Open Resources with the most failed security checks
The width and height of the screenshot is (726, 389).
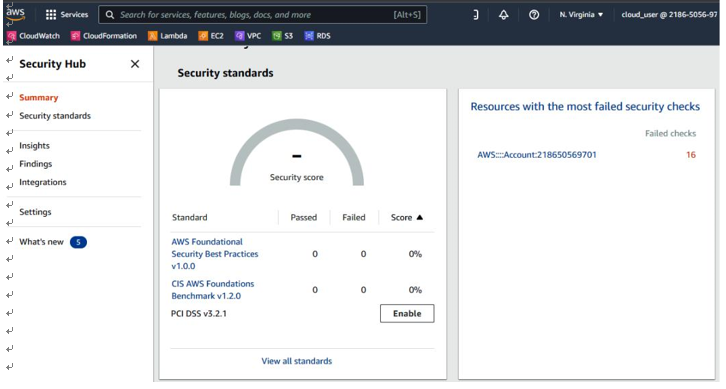pyautogui.click(x=585, y=107)
